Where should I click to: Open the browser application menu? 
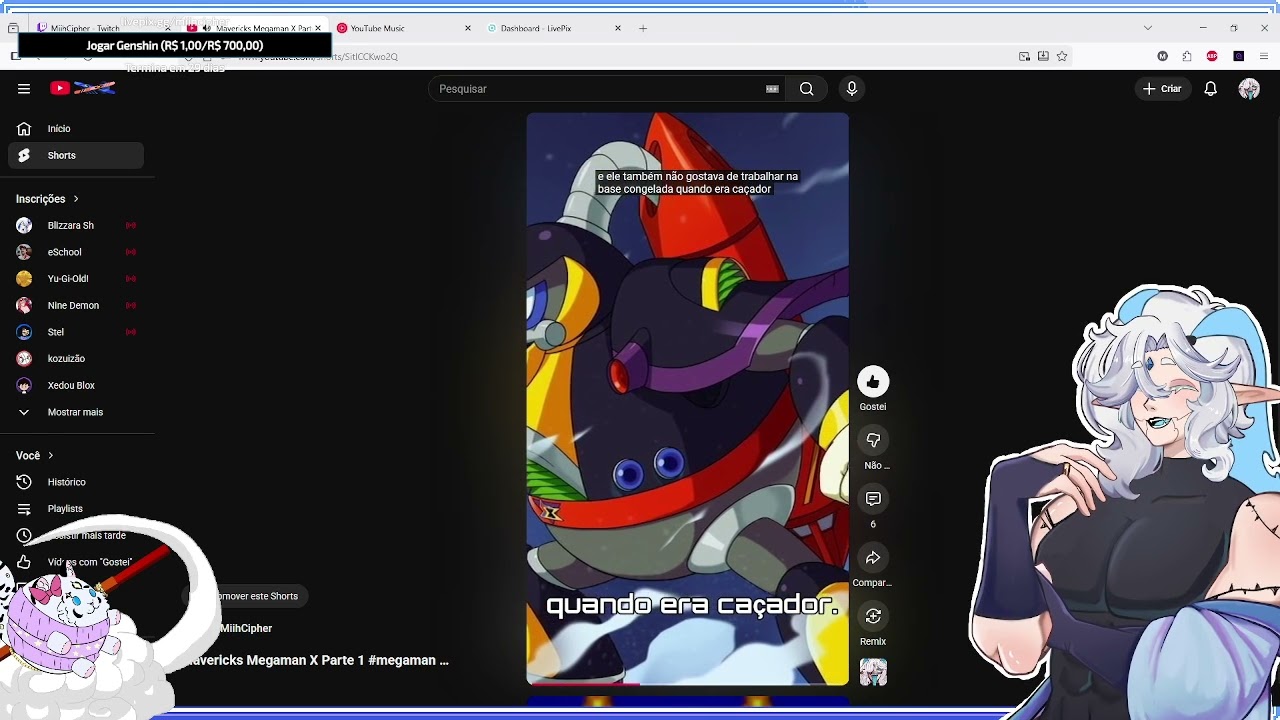(x=1264, y=56)
